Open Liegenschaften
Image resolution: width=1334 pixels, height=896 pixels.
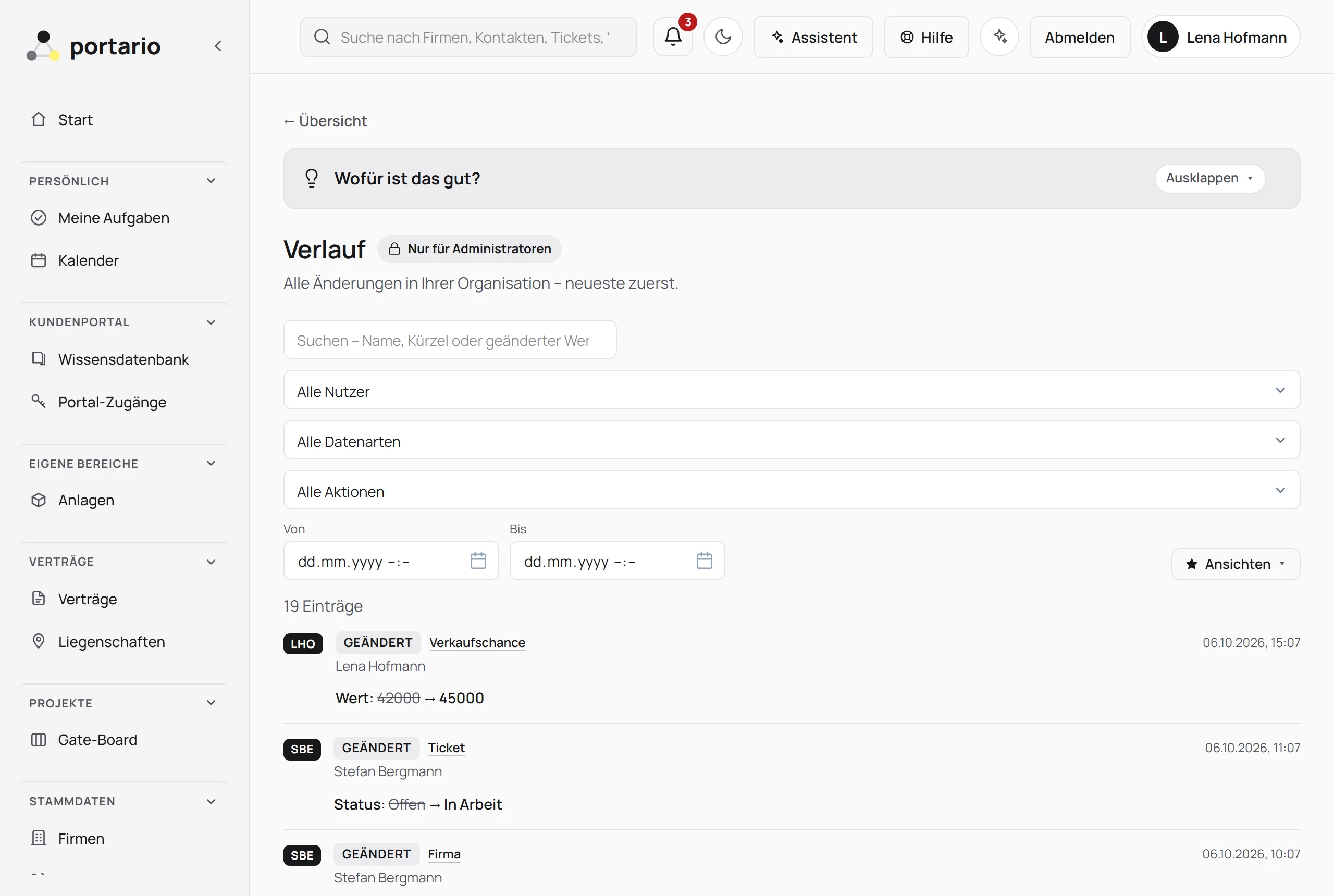[124, 641]
